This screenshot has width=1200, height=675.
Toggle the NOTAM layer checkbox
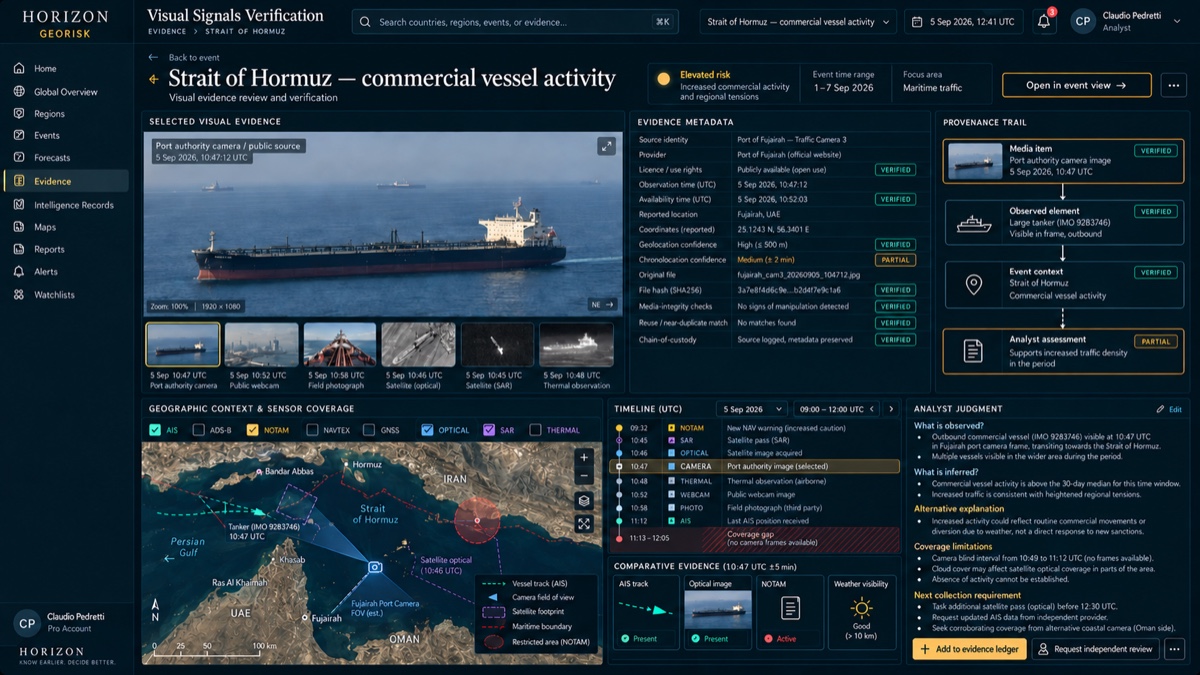[253, 430]
